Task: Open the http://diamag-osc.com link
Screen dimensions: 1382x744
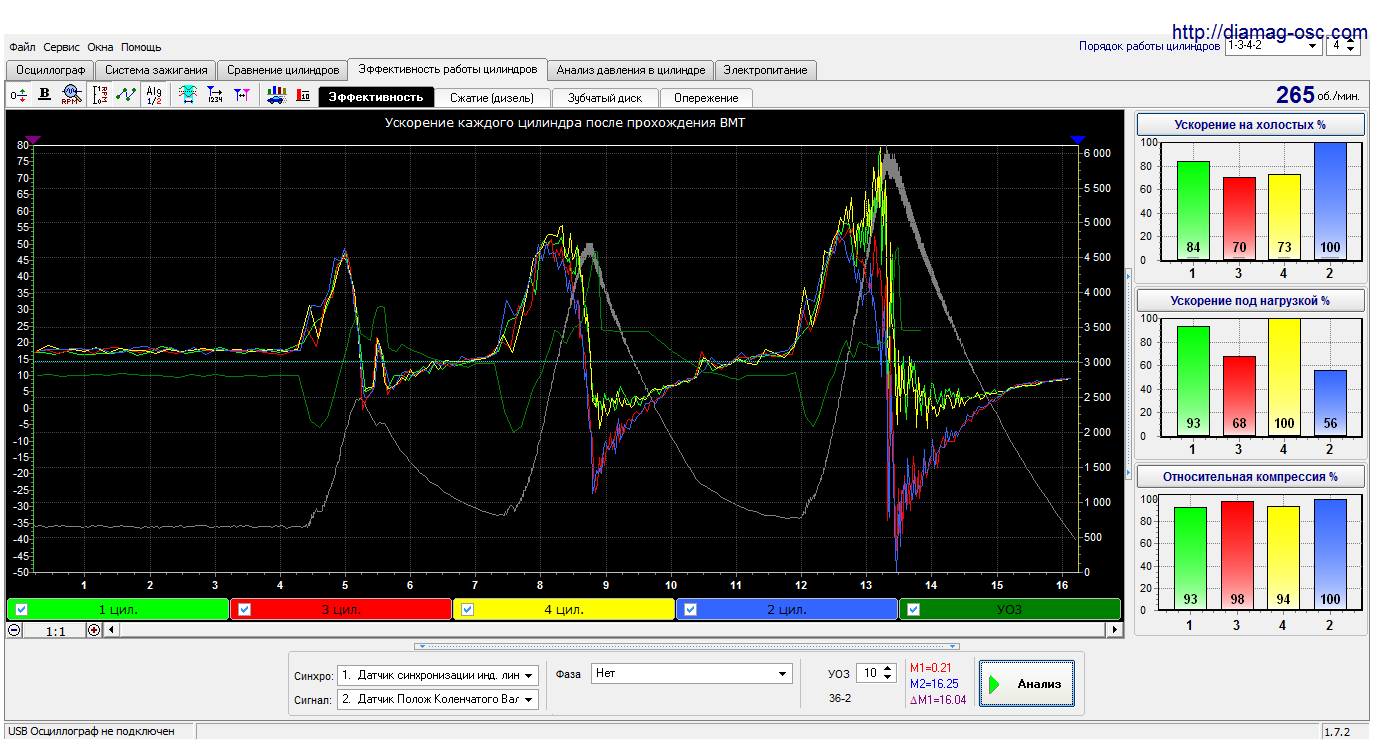Action: point(1269,32)
